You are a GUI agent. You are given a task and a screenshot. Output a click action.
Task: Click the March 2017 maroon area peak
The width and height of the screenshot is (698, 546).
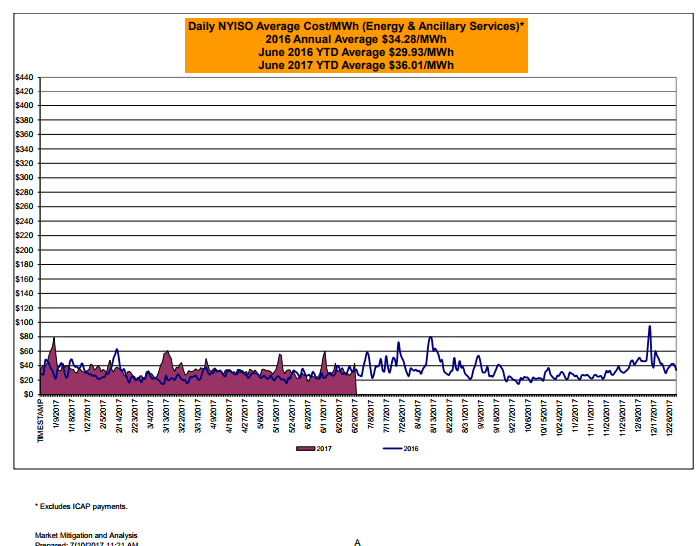click(x=166, y=352)
